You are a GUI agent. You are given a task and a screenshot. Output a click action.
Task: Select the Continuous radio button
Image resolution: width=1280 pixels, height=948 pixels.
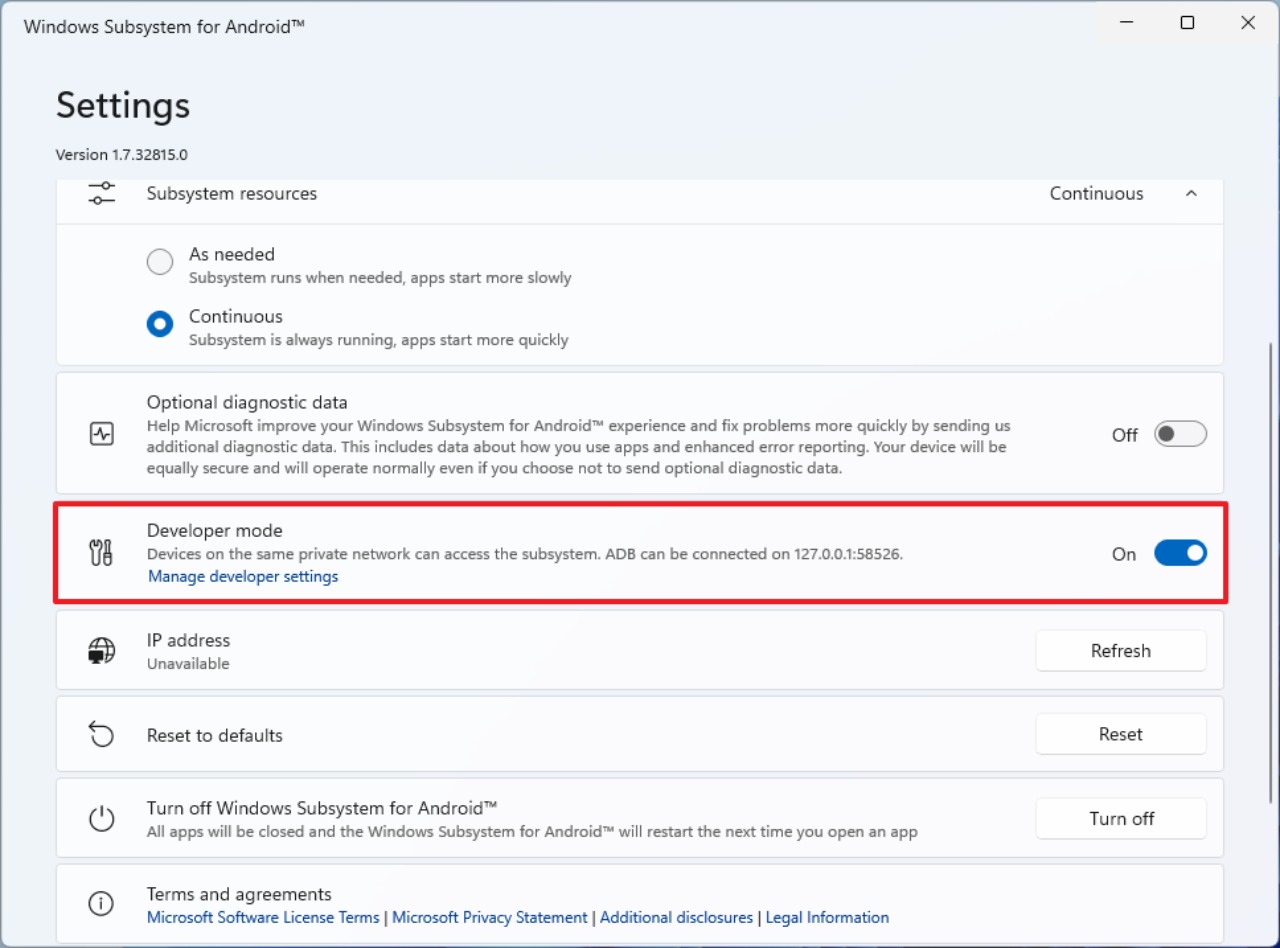[x=160, y=325]
